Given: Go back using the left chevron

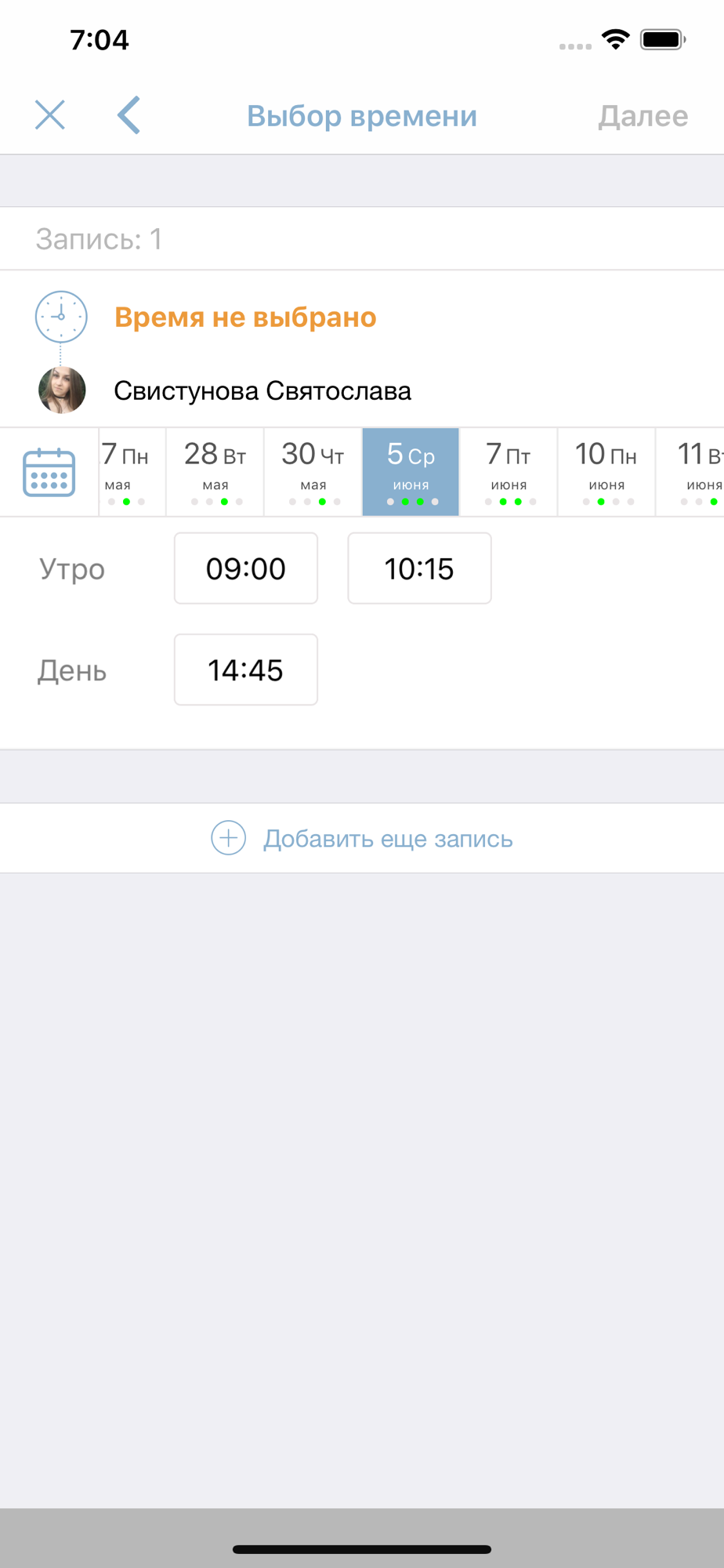Looking at the screenshot, I should (129, 115).
